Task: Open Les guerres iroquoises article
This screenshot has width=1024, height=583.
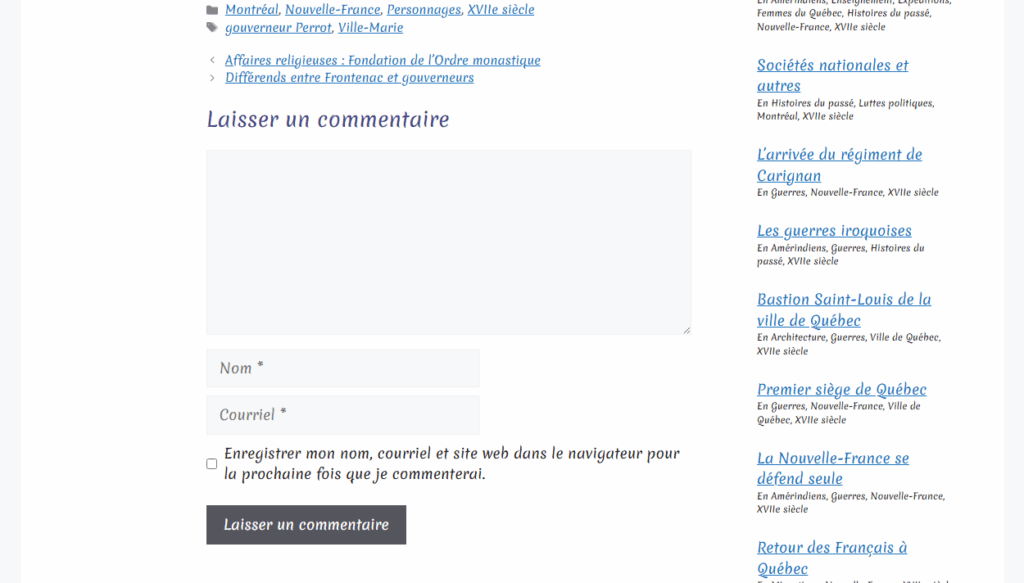Action: [834, 231]
